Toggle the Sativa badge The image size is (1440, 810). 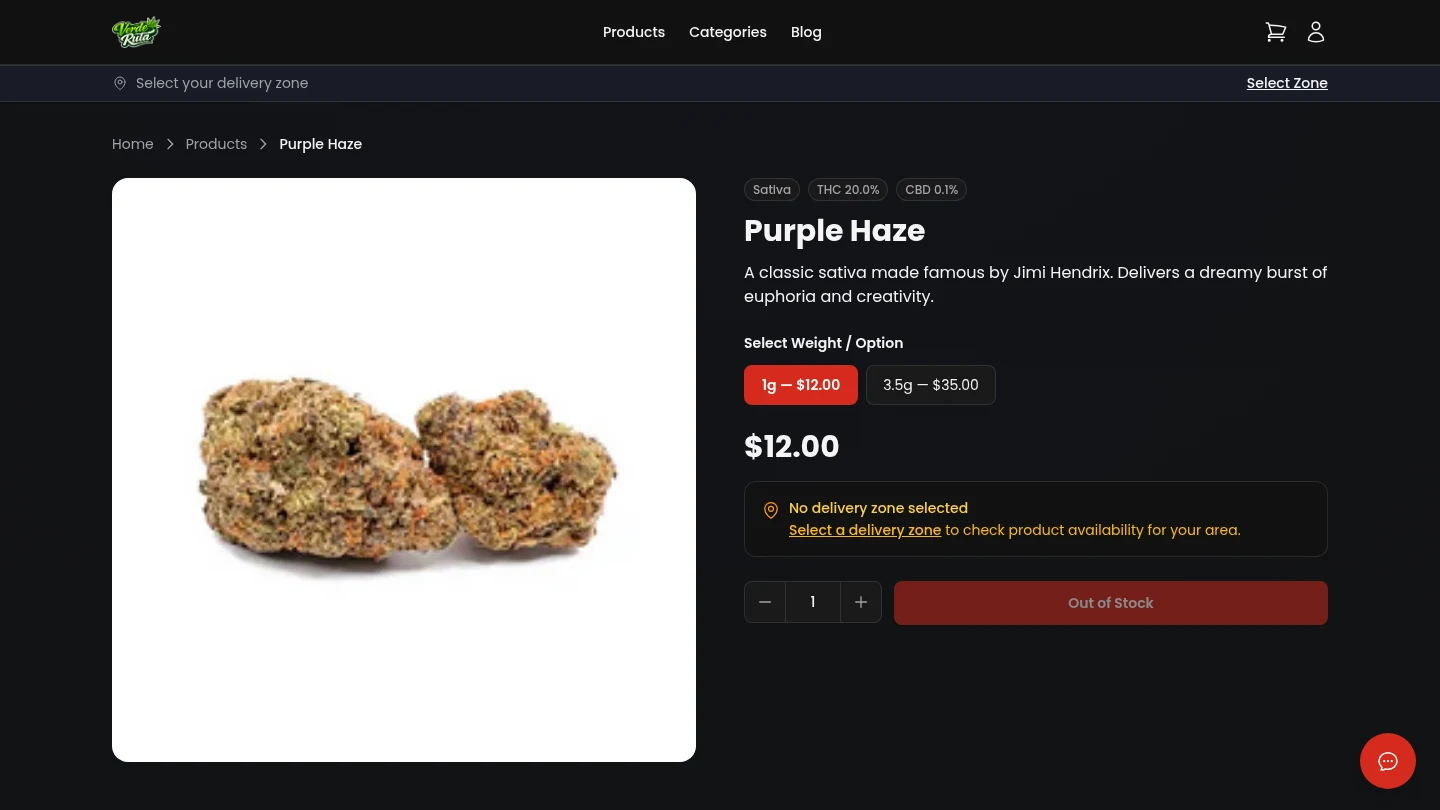click(x=772, y=189)
